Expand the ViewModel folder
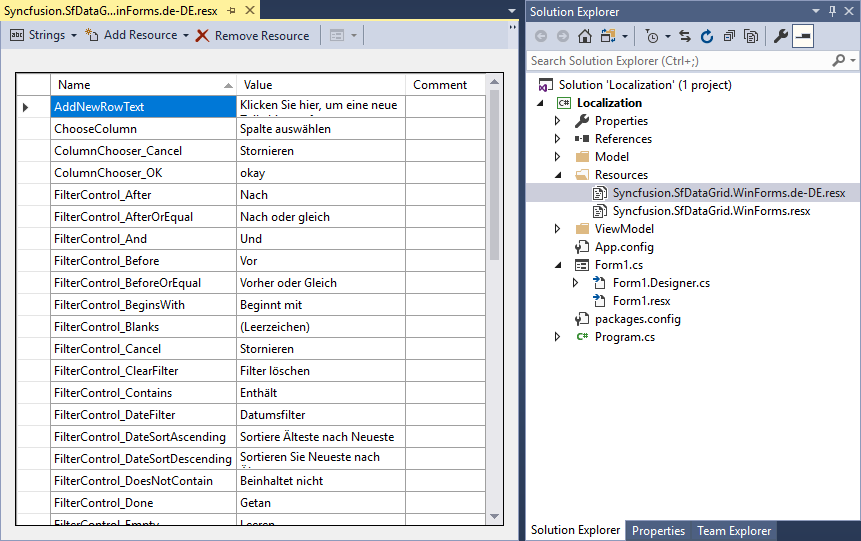The image size is (861, 541). pos(557,229)
